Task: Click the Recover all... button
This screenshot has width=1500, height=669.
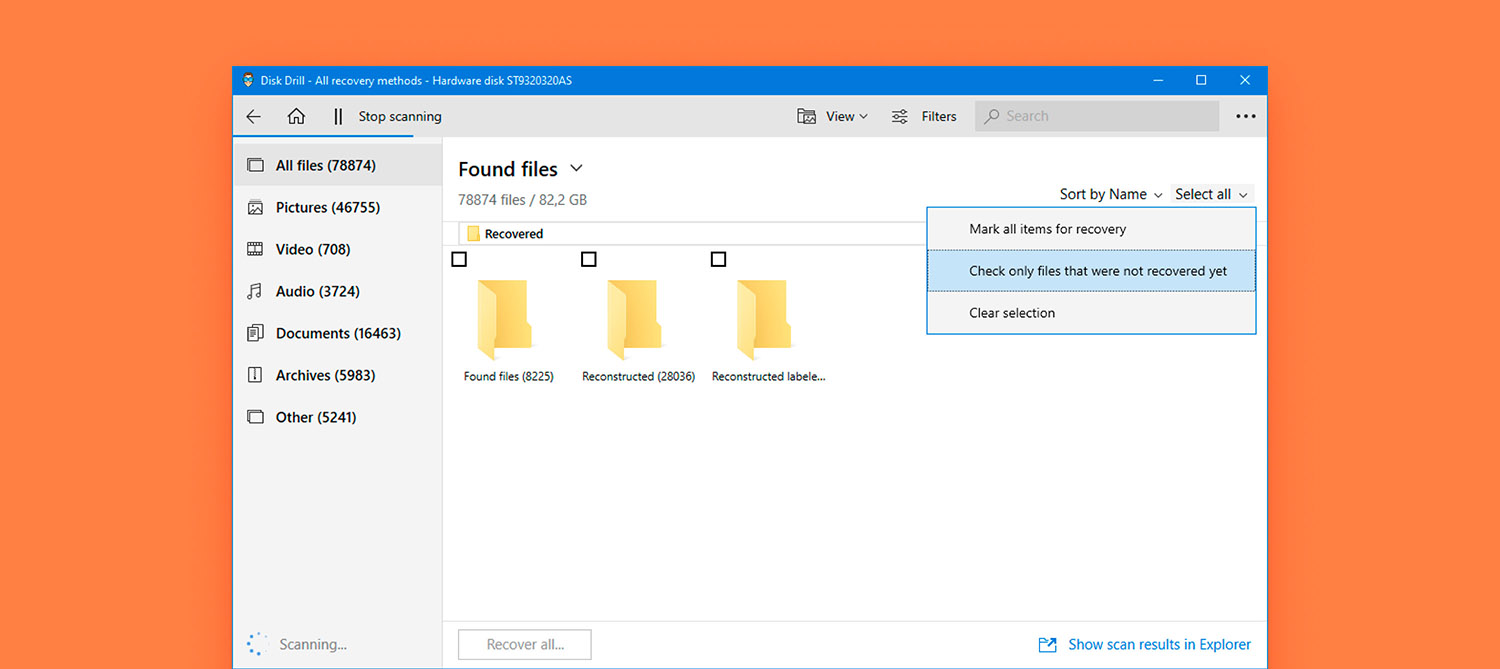Action: point(525,645)
